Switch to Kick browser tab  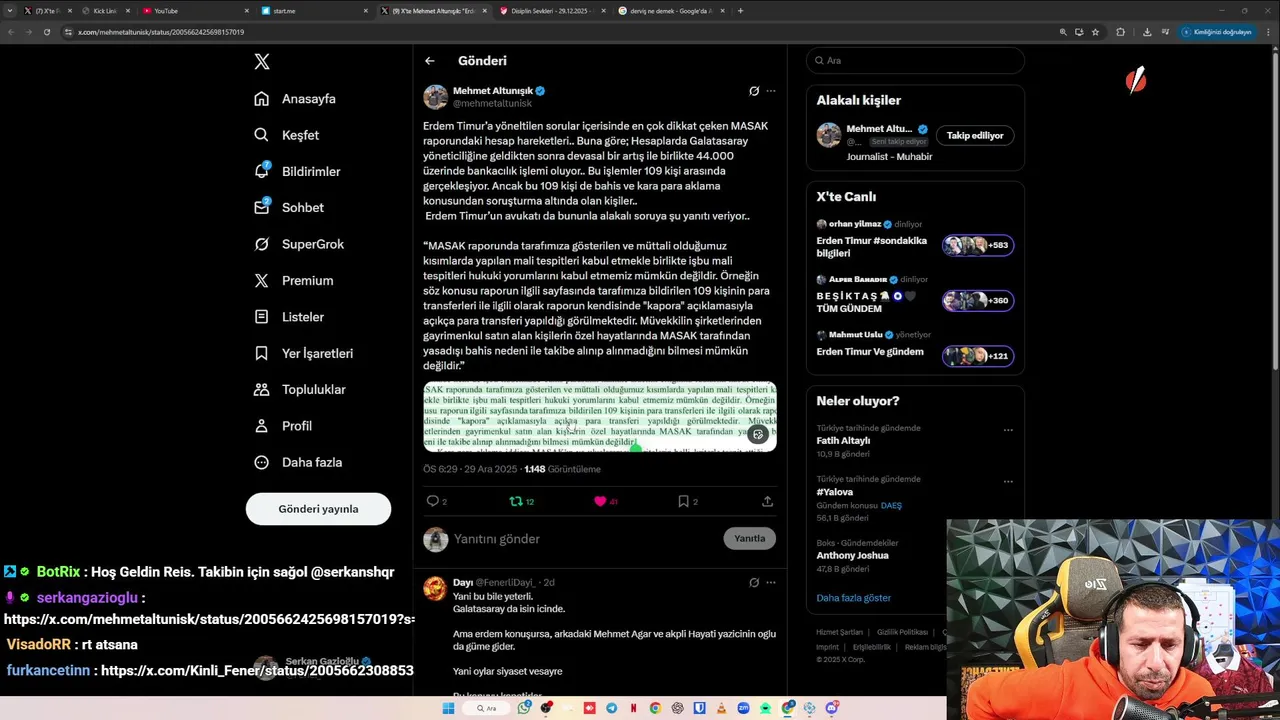pyautogui.click(x=105, y=11)
